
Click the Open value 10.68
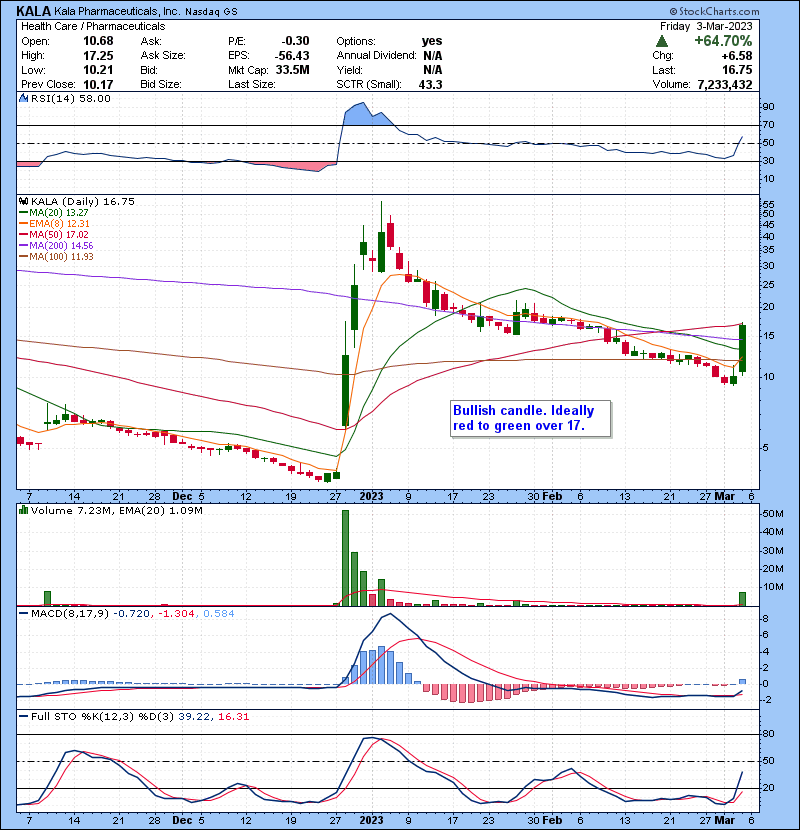[98, 41]
